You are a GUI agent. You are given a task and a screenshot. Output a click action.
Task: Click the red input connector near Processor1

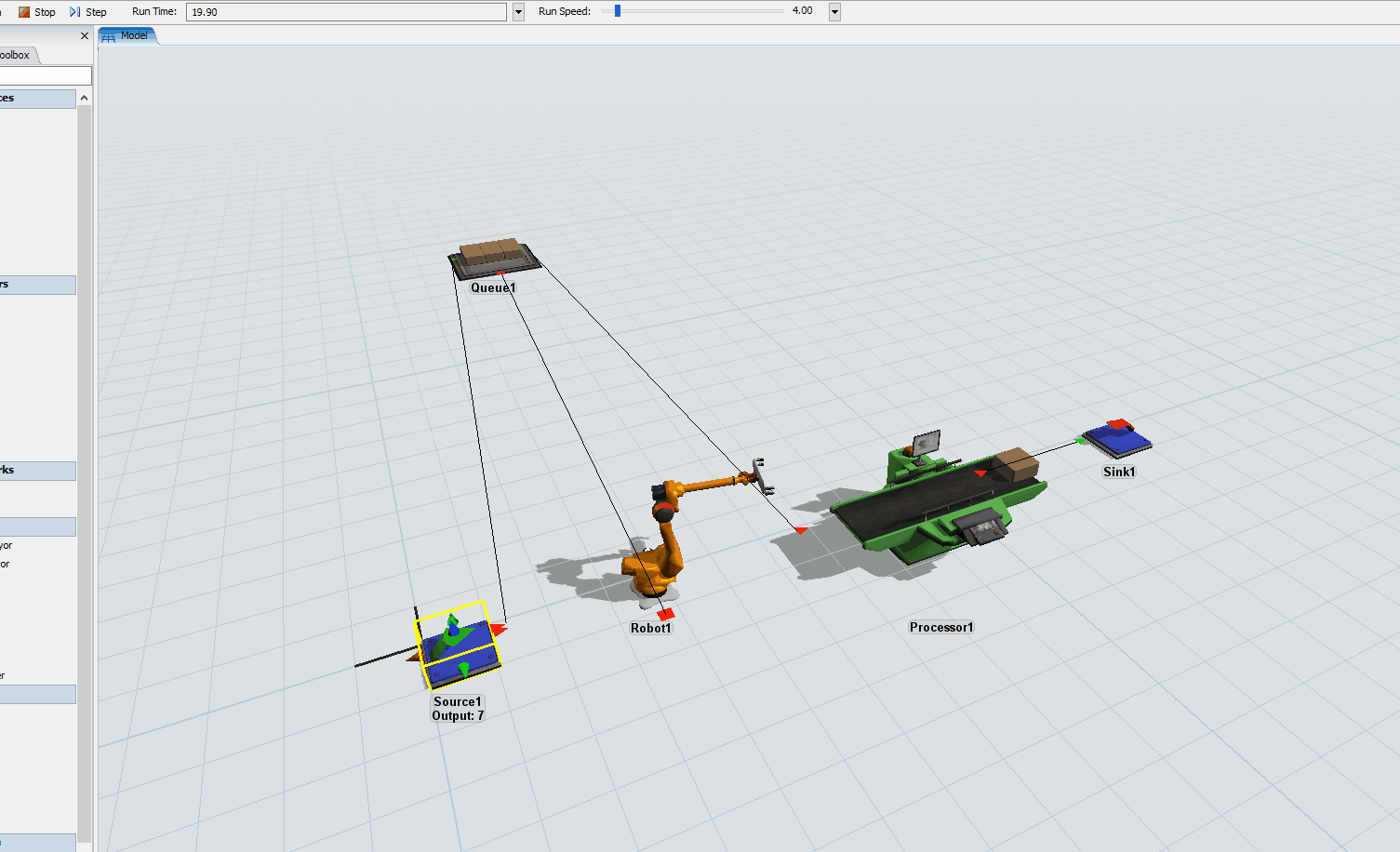pyautogui.click(x=801, y=530)
